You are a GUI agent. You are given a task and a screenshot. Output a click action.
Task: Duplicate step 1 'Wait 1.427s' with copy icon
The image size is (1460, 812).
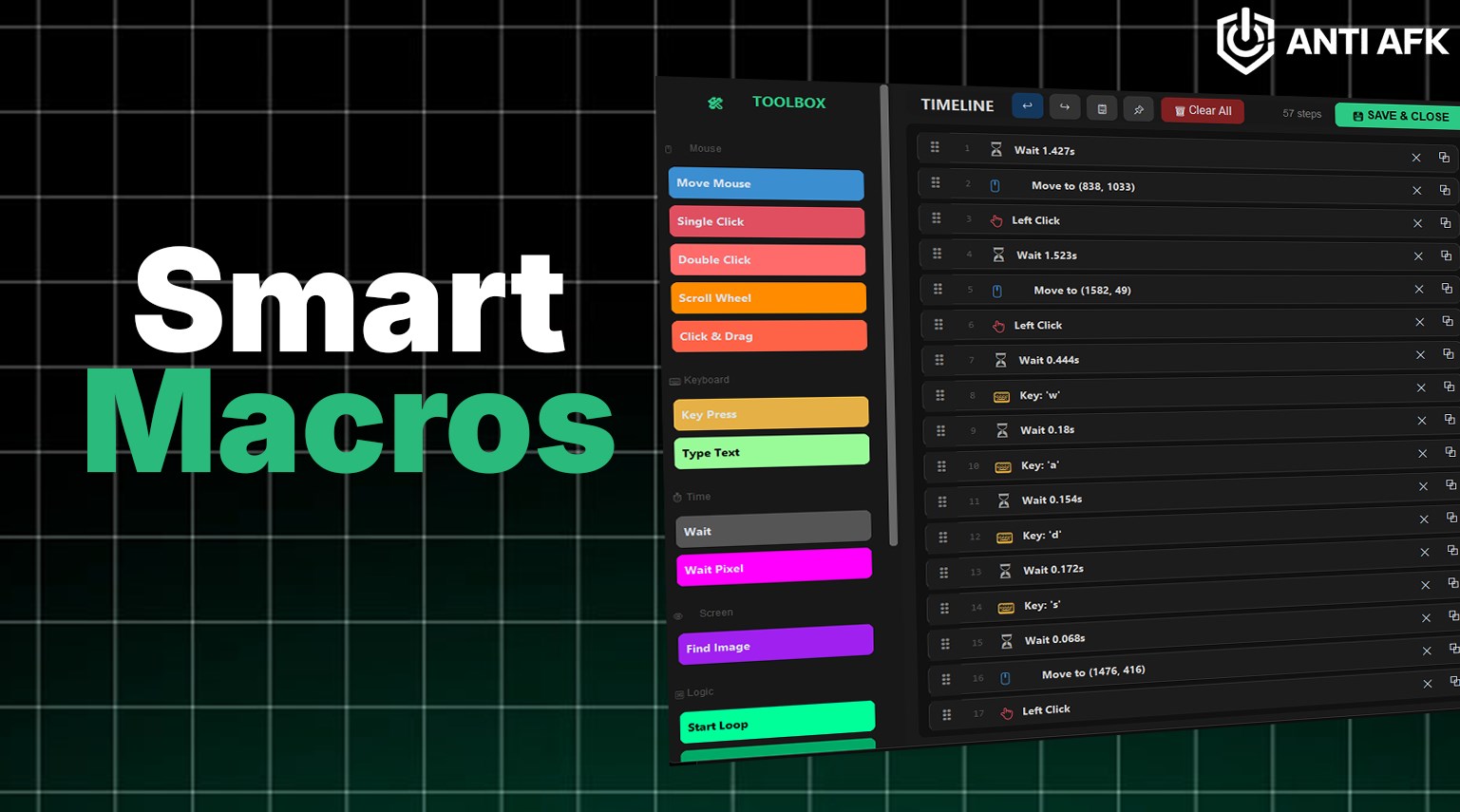(x=1444, y=158)
